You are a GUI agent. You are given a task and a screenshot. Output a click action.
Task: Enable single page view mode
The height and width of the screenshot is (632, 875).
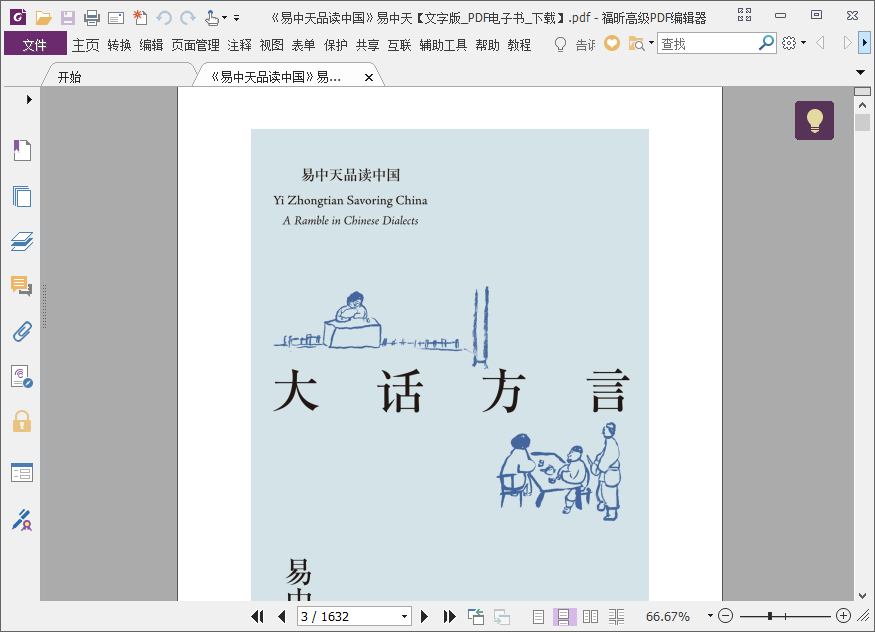(x=538, y=616)
